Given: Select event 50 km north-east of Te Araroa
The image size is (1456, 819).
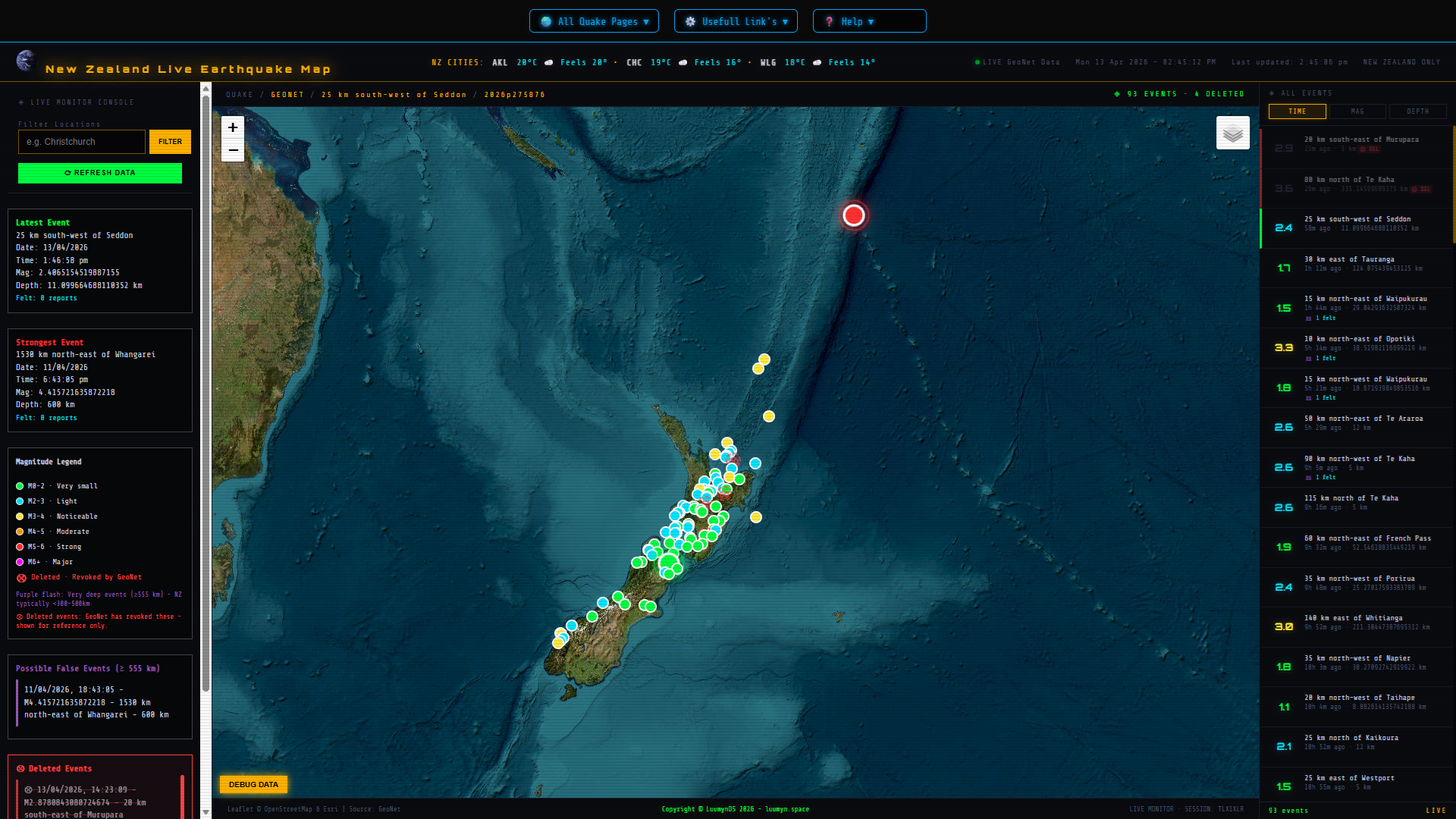Looking at the screenshot, I should point(1357,427).
